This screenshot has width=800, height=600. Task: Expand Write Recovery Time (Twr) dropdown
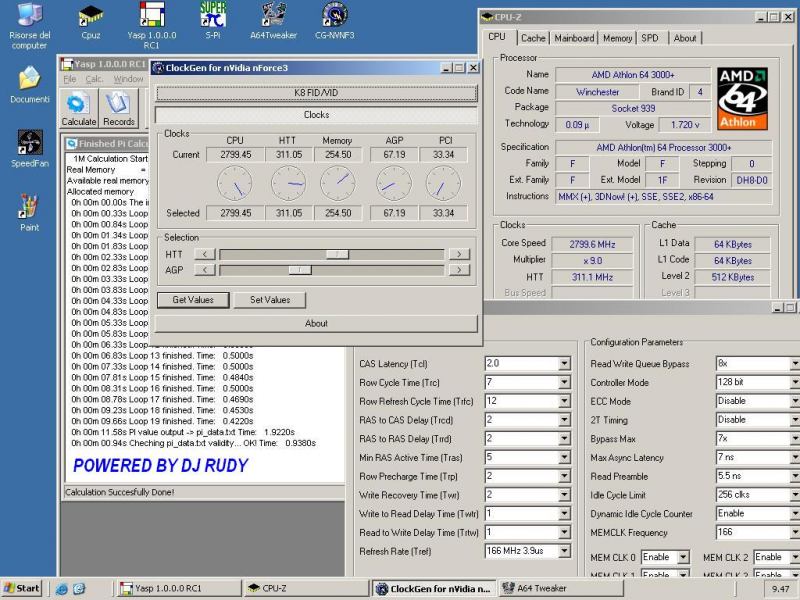click(564, 495)
